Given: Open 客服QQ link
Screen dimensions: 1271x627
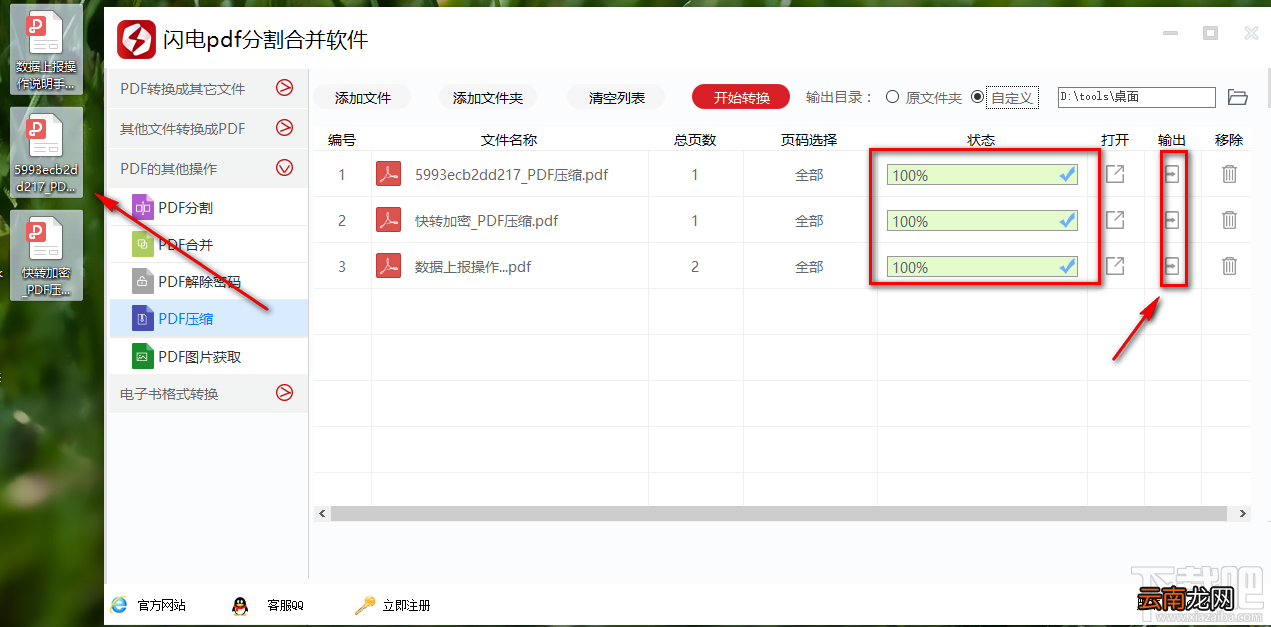Looking at the screenshot, I should pos(285,606).
